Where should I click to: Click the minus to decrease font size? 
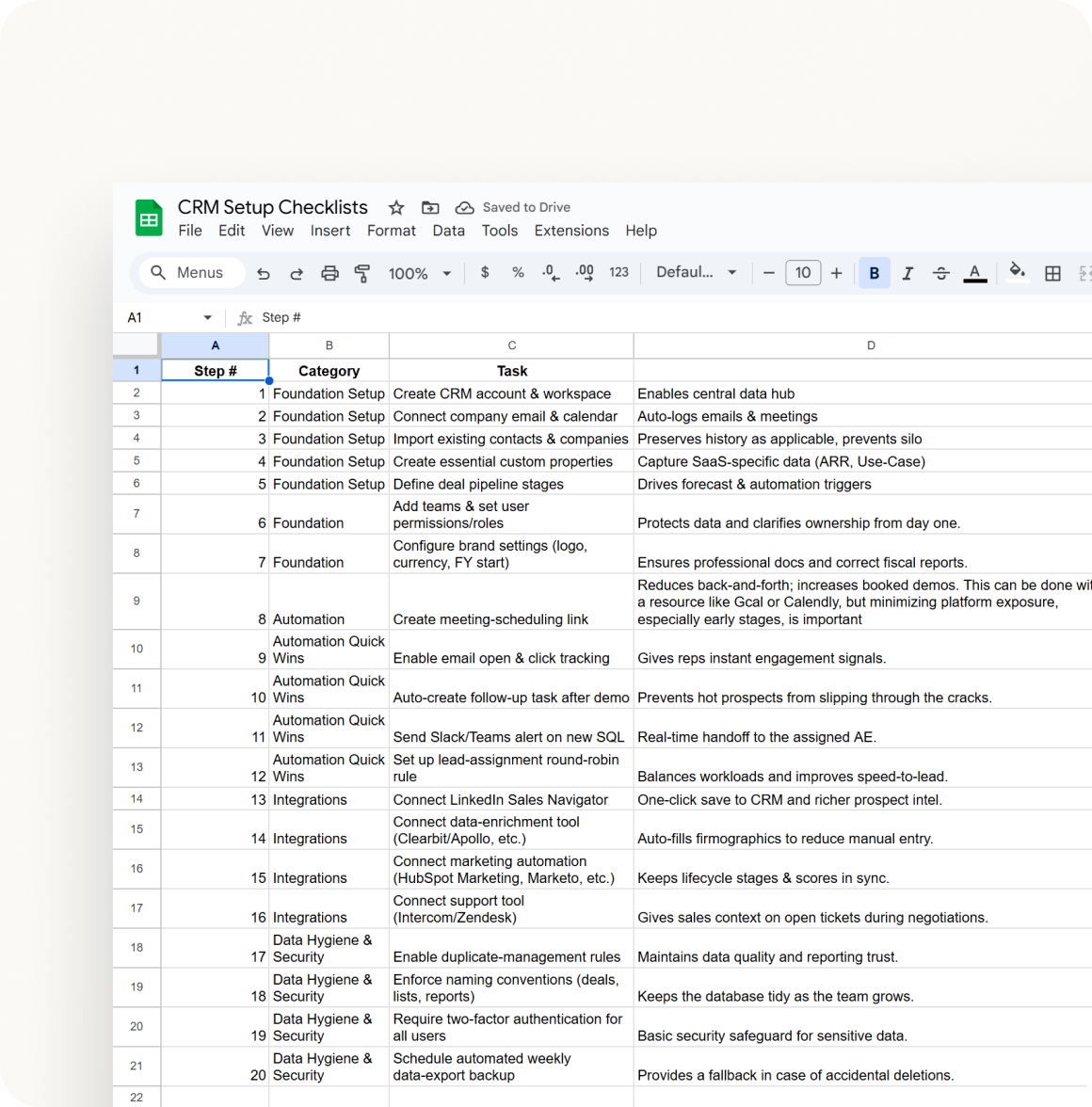[x=769, y=273]
